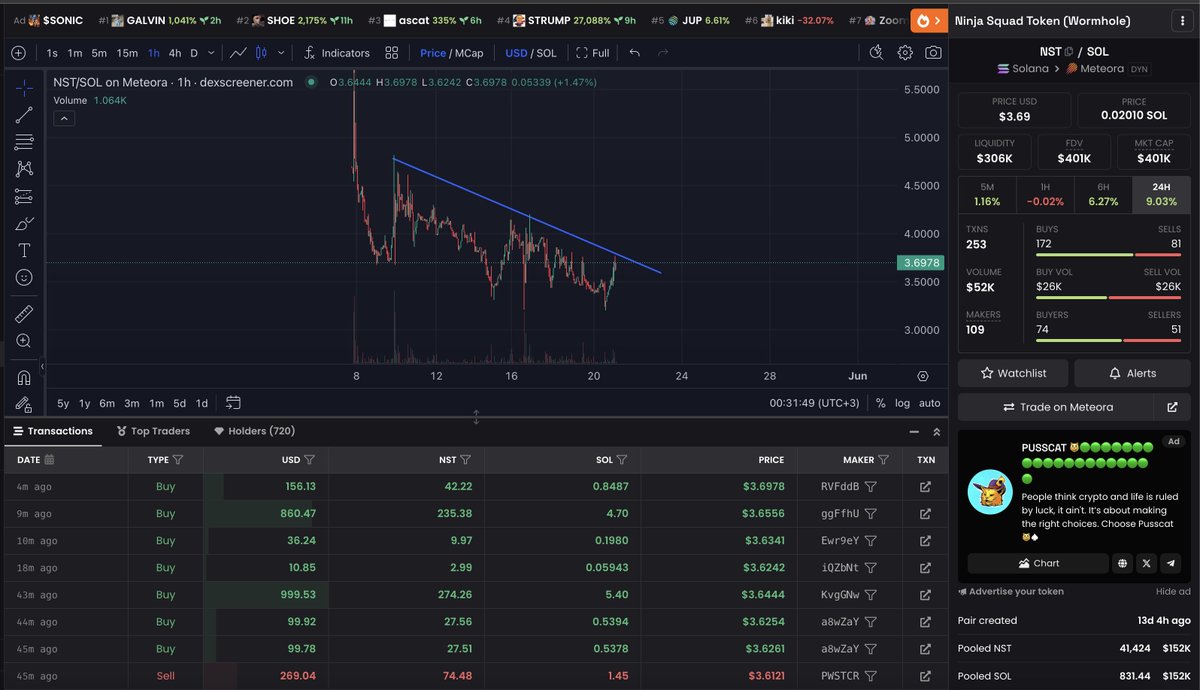Select the 5M stats period
Screen dimensions: 1200x690
(x=987, y=195)
